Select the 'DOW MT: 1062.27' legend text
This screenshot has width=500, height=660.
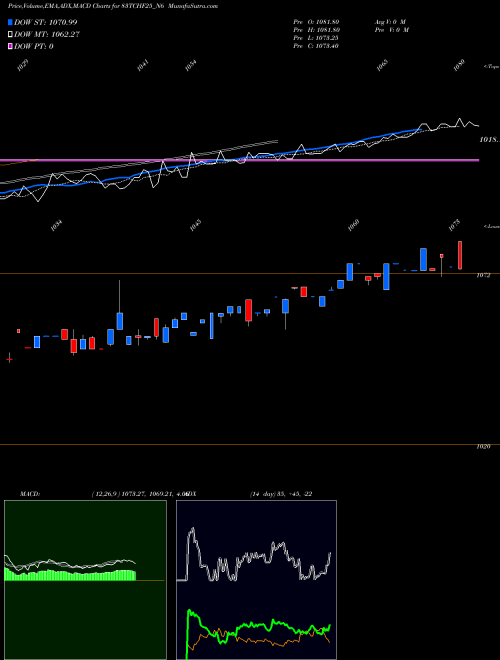(x=47, y=35)
